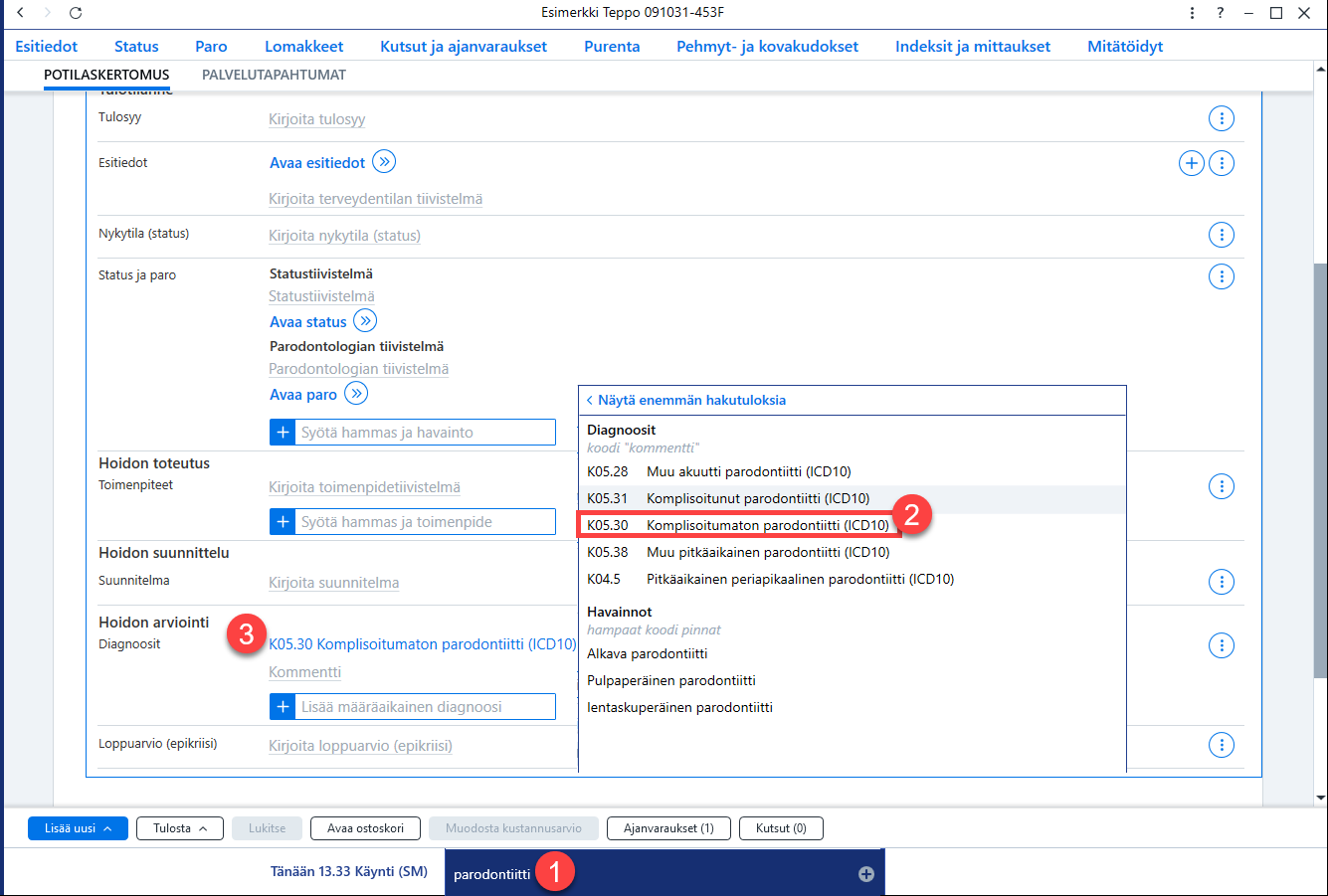The width and height of the screenshot is (1328, 896).
Task: Expand the Lisää uusi dropdown button
Action: tap(78, 828)
